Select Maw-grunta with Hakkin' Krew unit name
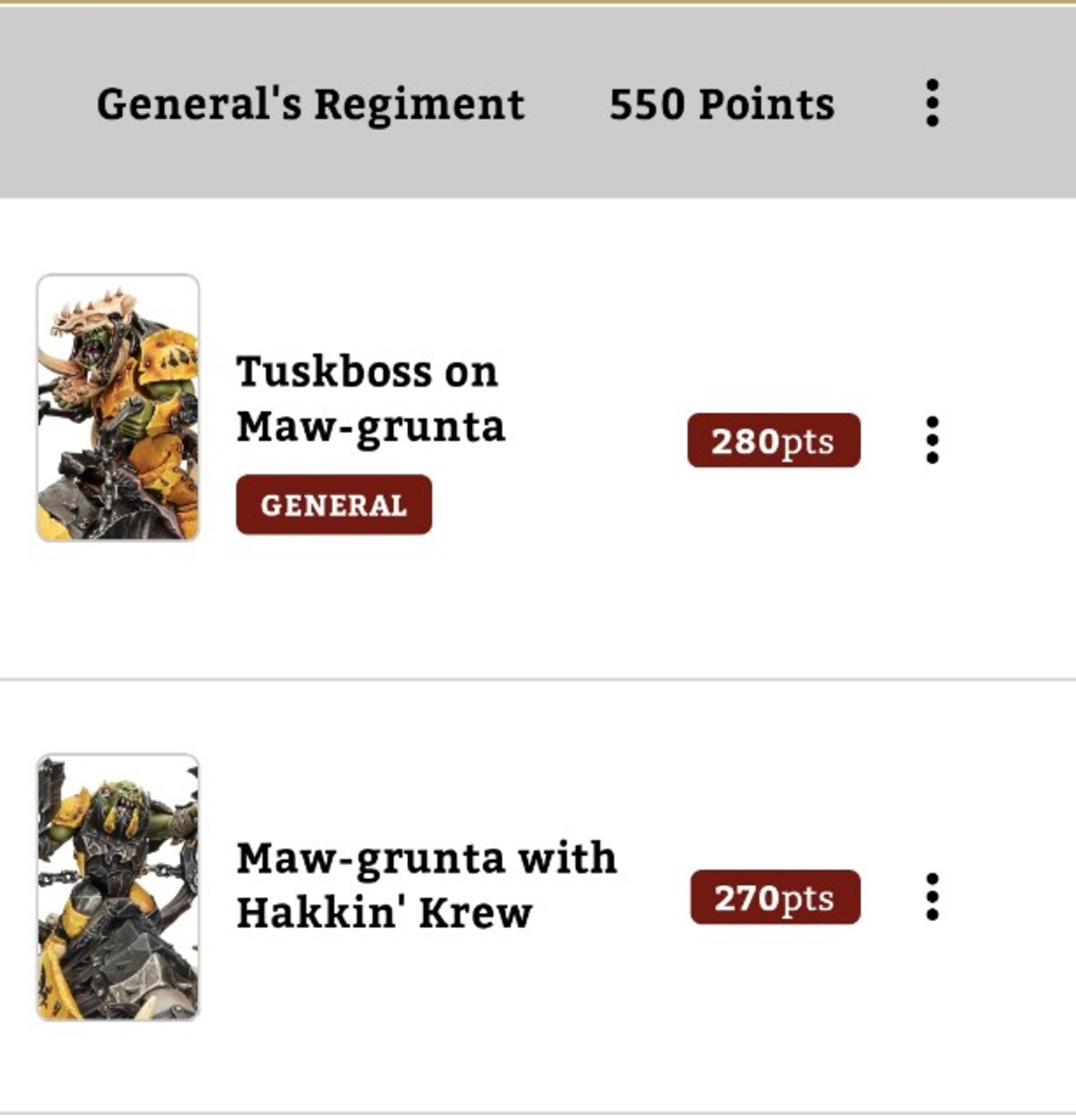1076x1120 pixels. [x=425, y=885]
